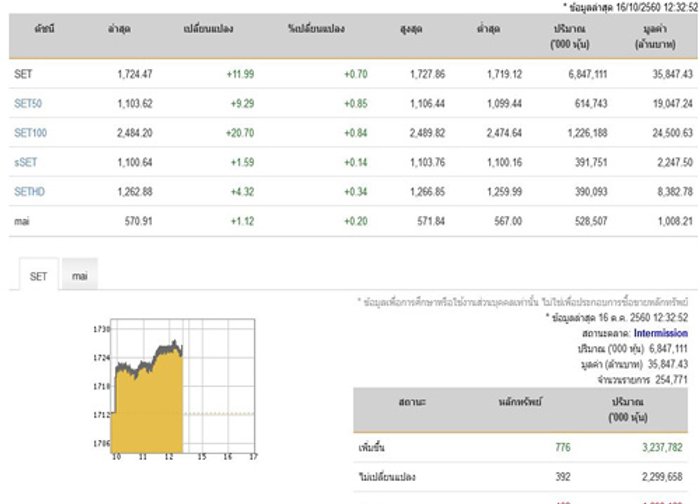Switch to the mai chart tab
Screen dimensions: 700x504
(x=79, y=275)
